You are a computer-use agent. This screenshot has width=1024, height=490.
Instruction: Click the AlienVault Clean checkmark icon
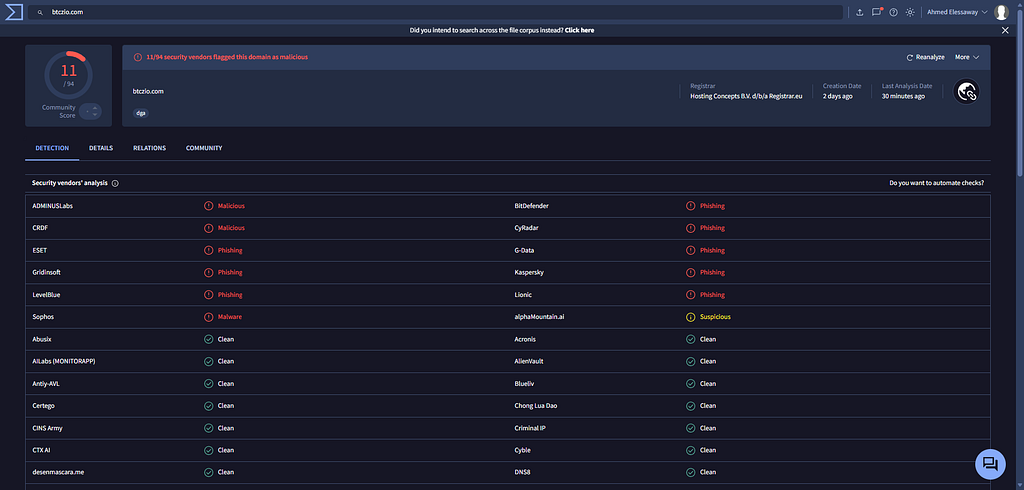(690, 361)
